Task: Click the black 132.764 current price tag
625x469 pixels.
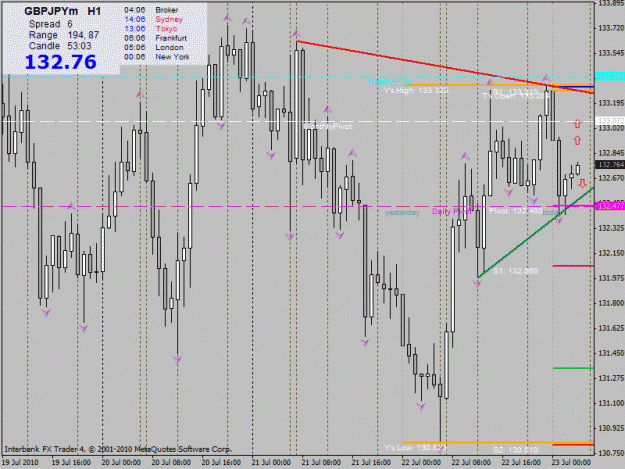Action: coord(609,165)
